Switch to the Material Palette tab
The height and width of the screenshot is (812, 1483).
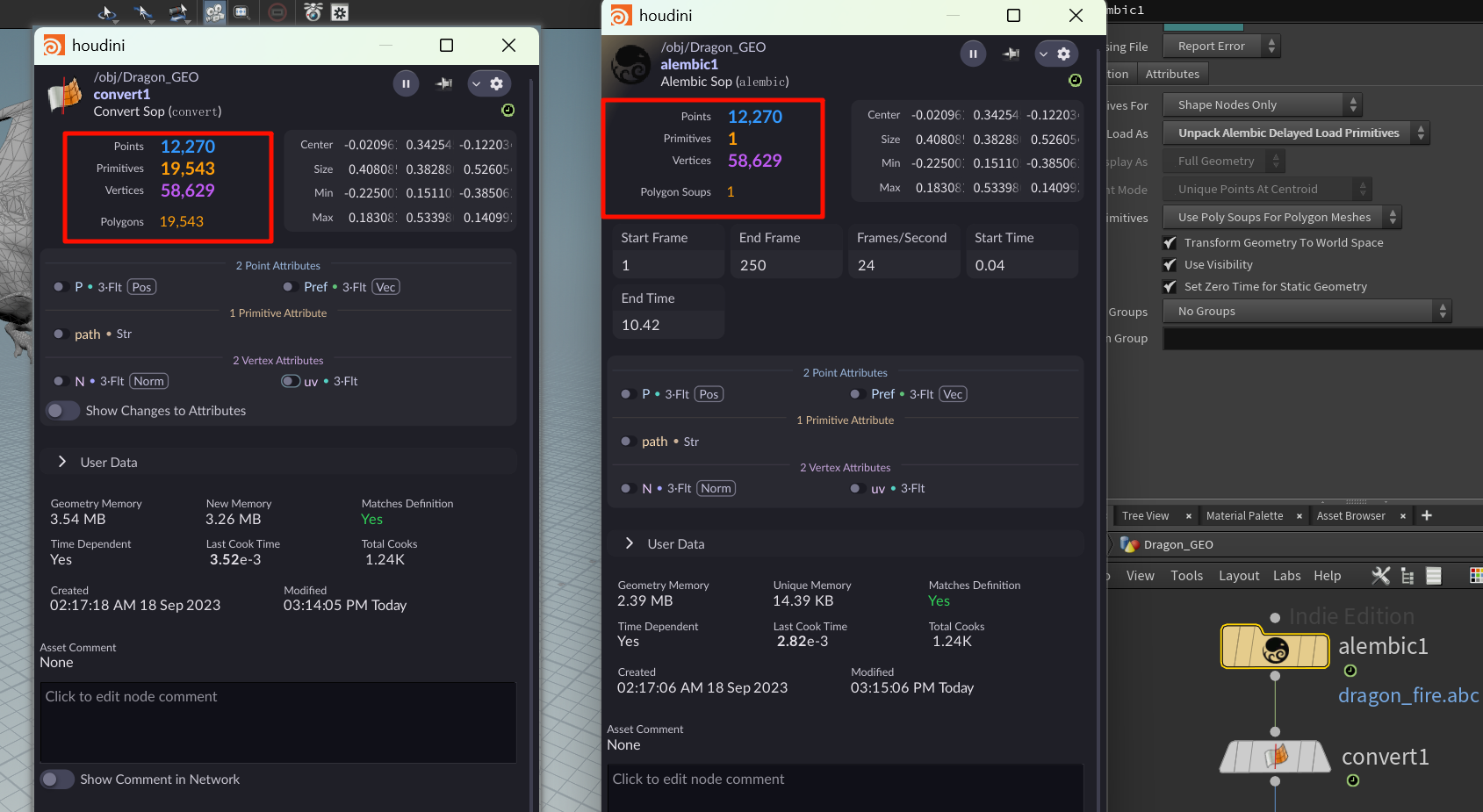click(x=1244, y=515)
